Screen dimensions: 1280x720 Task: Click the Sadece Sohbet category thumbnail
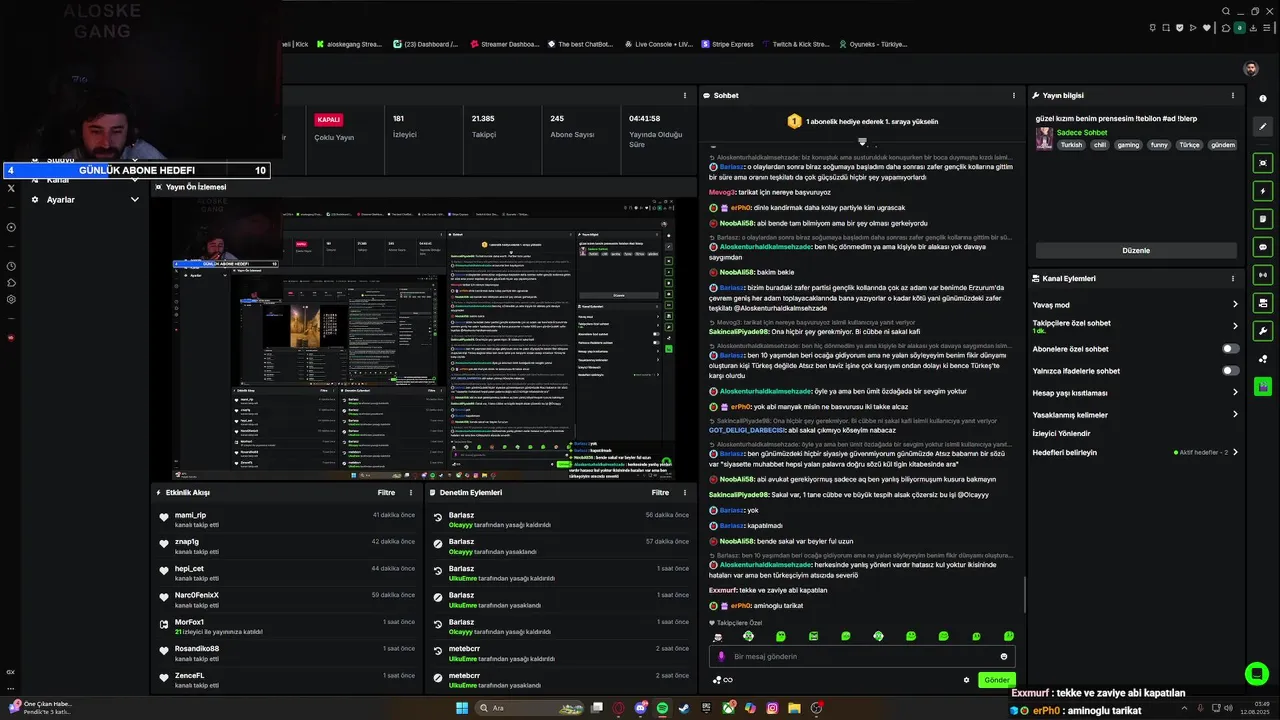pyautogui.click(x=1044, y=139)
